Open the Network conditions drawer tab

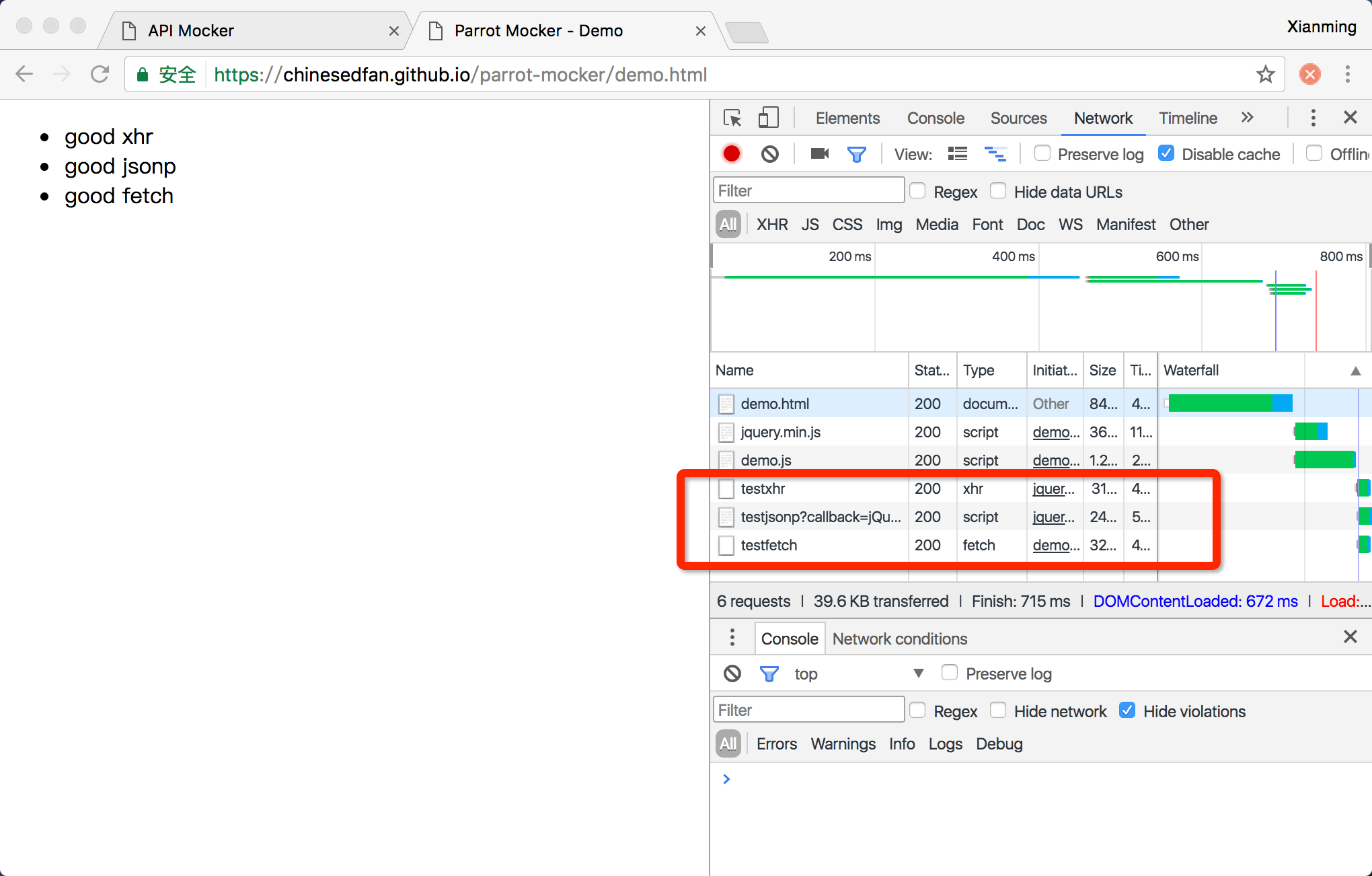coord(899,638)
